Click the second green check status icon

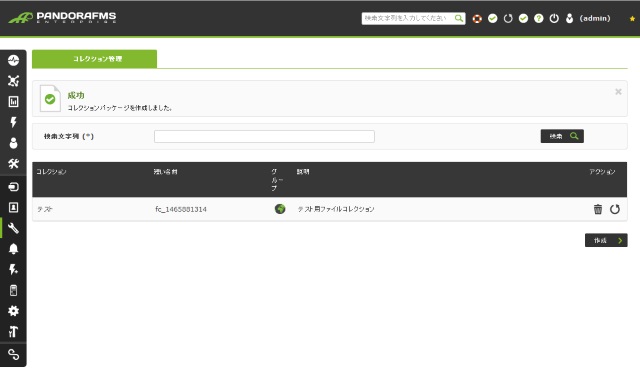pyautogui.click(x=523, y=18)
